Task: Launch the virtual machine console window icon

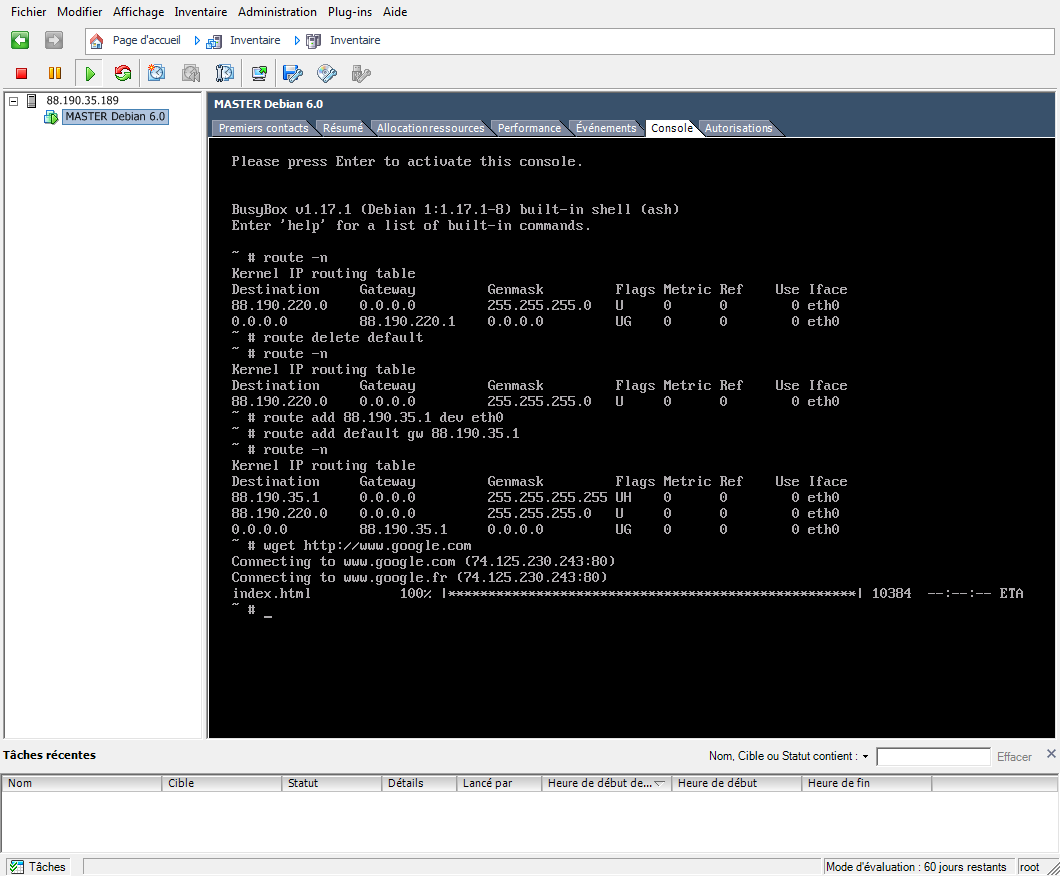Action: click(x=259, y=73)
